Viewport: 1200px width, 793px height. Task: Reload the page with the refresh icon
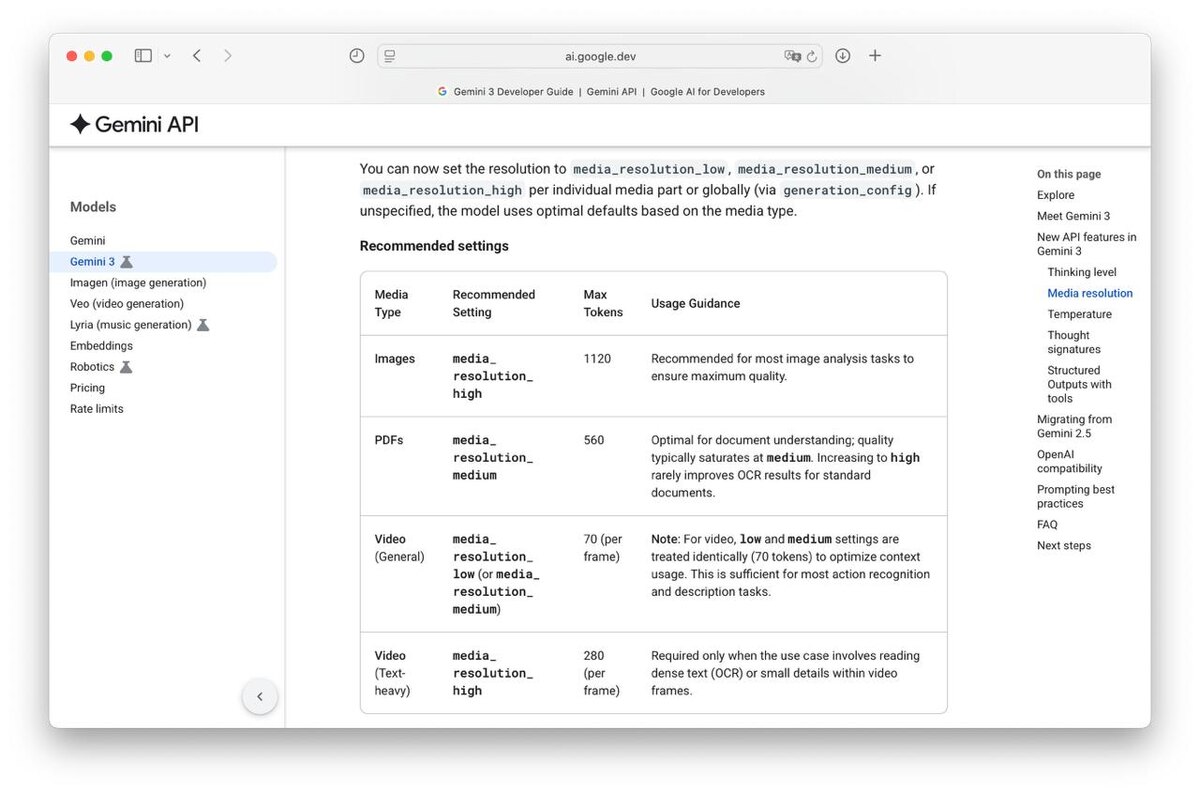pos(812,56)
